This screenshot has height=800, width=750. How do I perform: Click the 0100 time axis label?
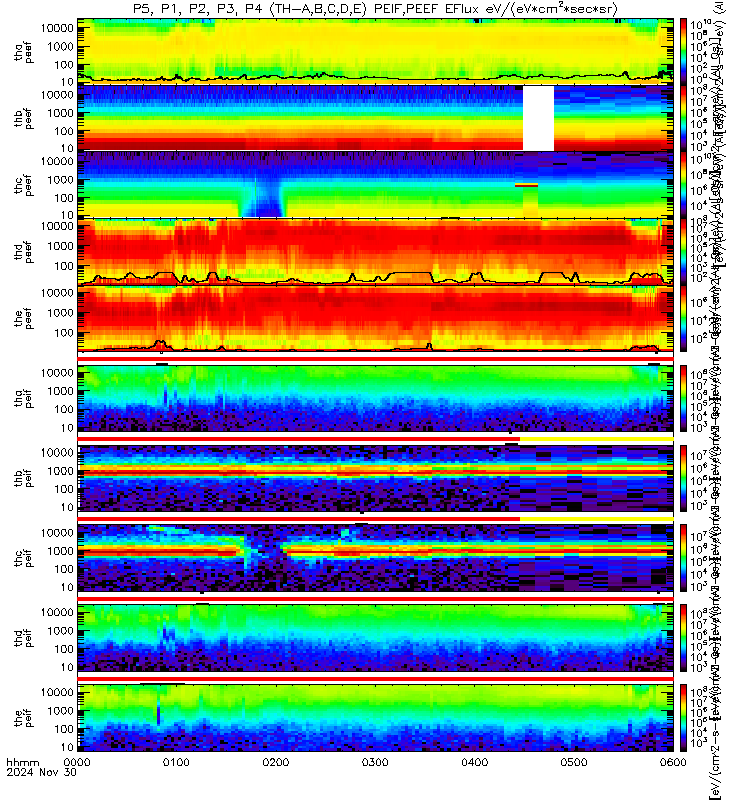tap(176, 762)
